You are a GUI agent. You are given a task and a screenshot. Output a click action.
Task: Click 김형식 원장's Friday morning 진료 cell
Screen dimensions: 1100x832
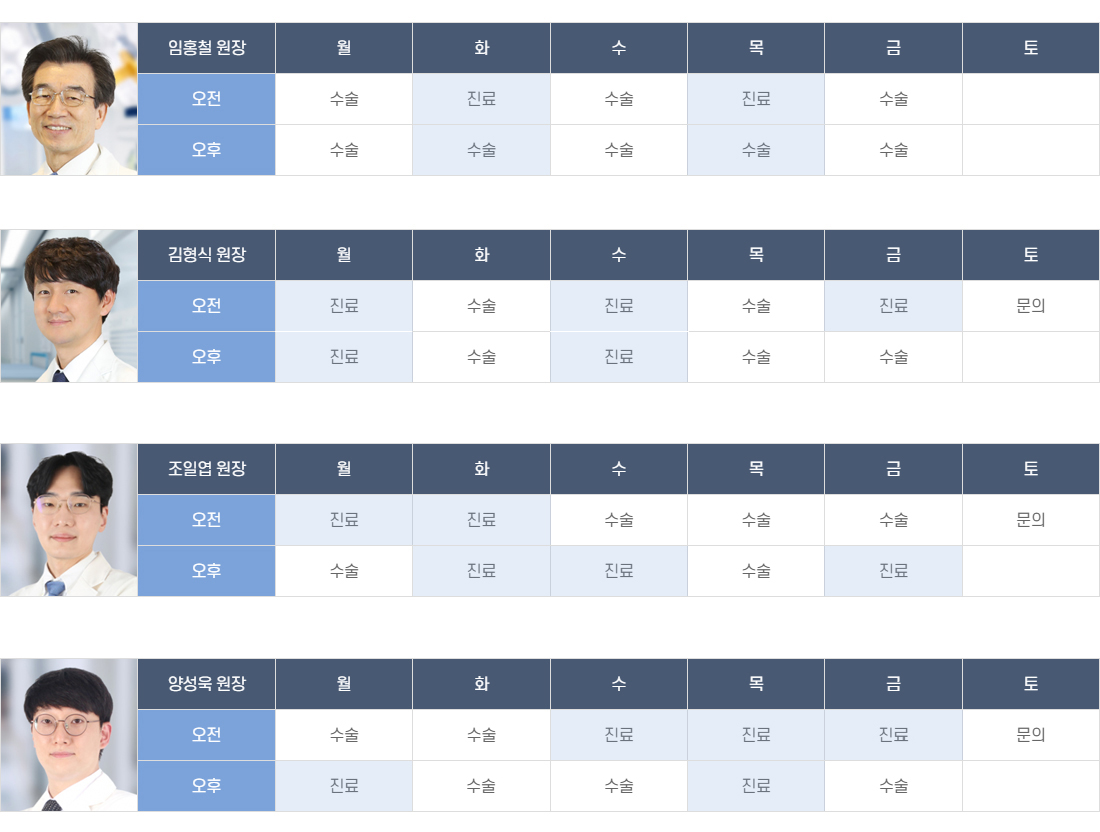click(x=893, y=306)
